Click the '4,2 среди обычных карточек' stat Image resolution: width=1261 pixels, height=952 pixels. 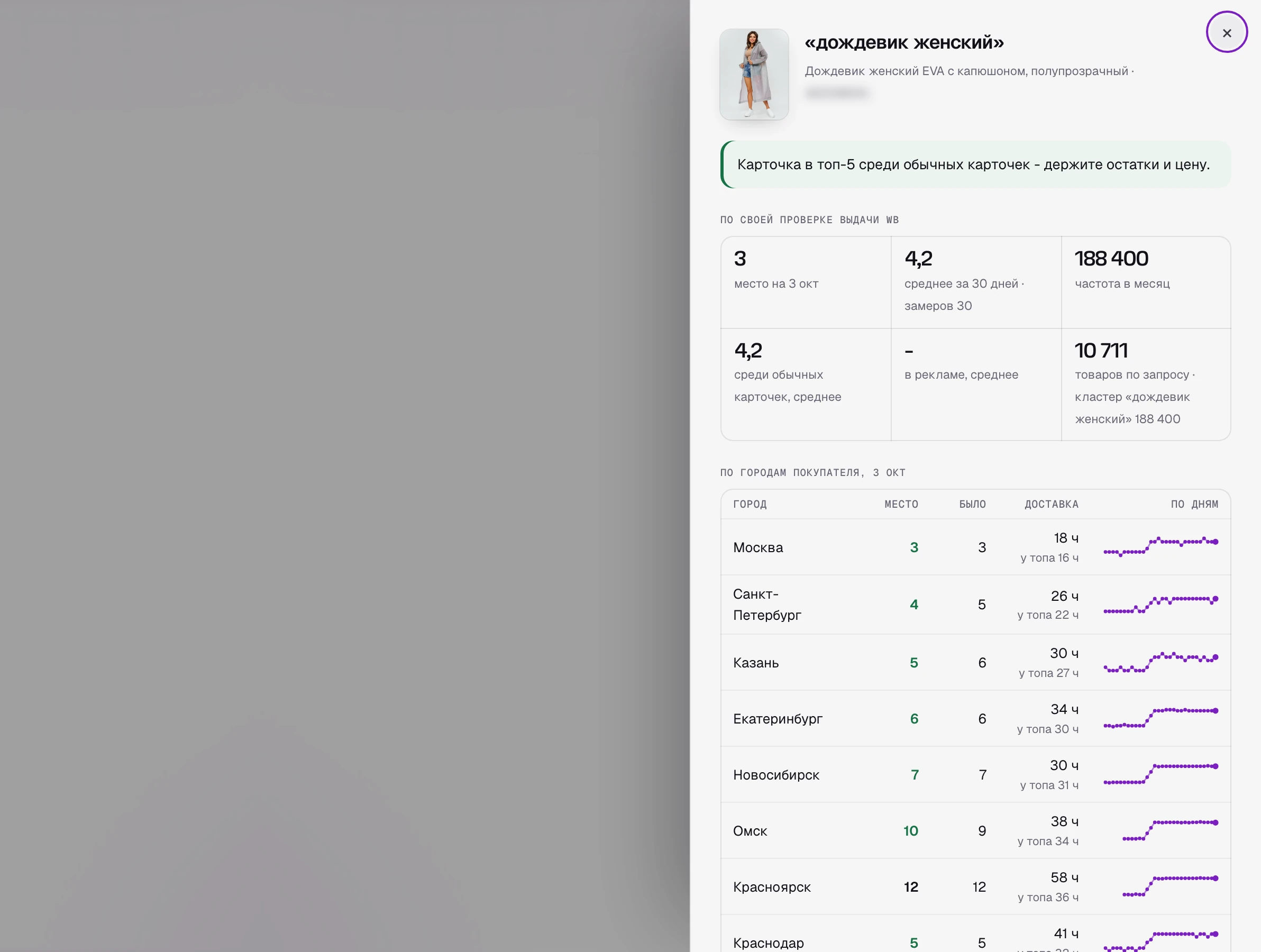pos(806,383)
